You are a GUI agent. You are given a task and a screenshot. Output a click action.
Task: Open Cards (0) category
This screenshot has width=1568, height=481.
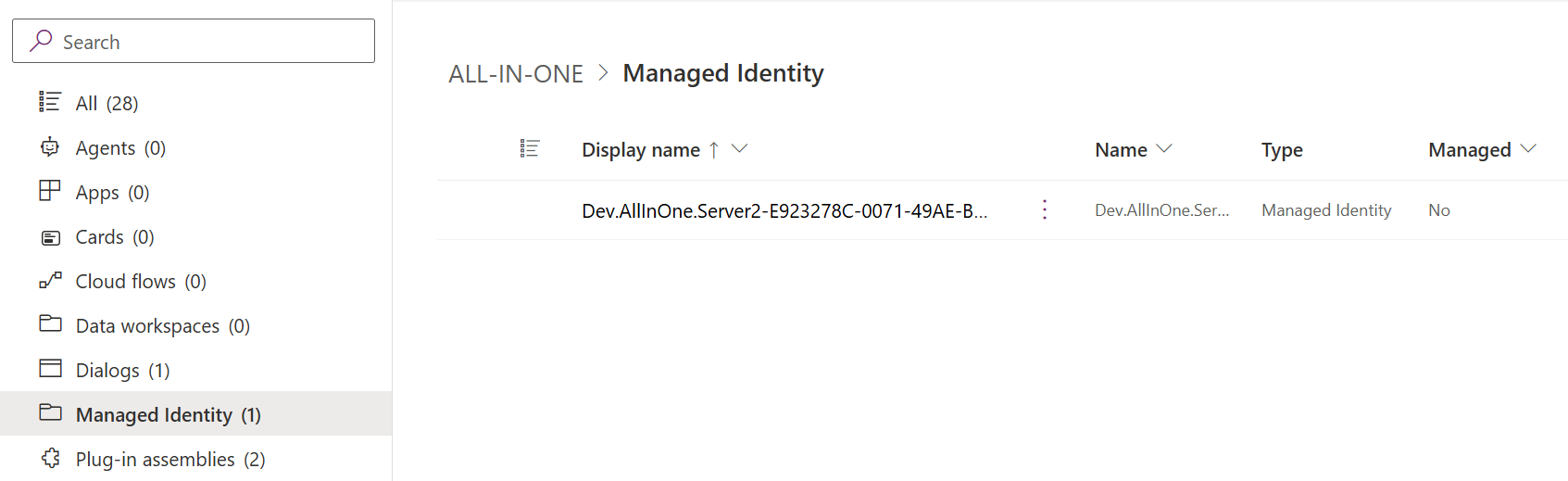[x=115, y=236]
